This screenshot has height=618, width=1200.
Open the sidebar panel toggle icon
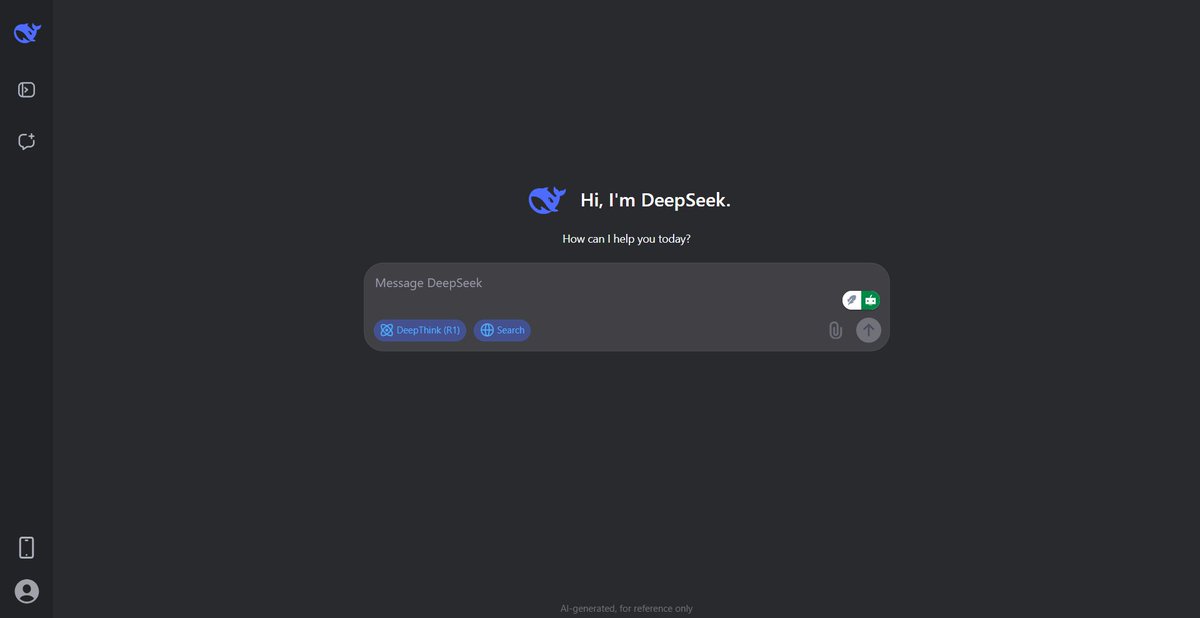(x=27, y=90)
